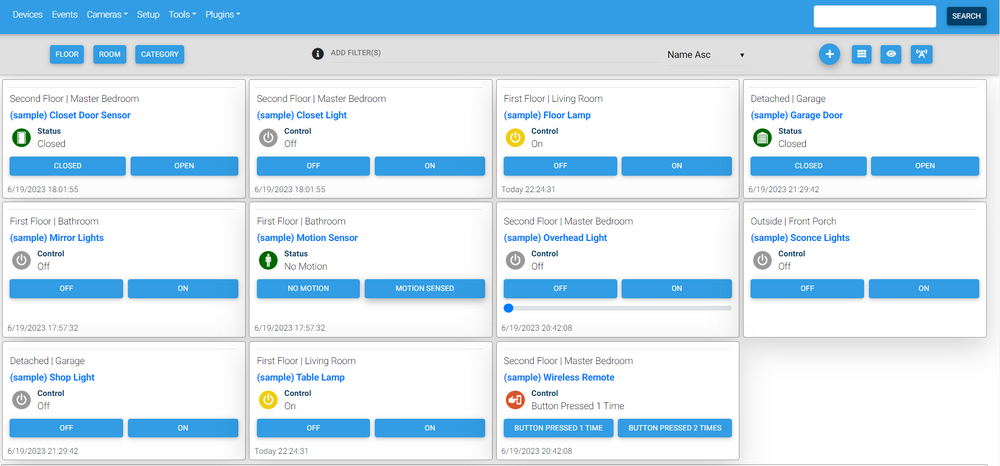The image size is (1000, 466).
Task: Open the Name Asc sort dropdown
Action: pos(706,55)
